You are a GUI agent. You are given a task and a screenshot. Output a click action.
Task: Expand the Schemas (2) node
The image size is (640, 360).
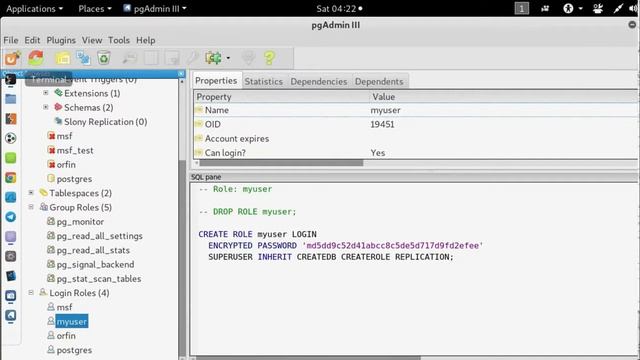tap(46, 107)
